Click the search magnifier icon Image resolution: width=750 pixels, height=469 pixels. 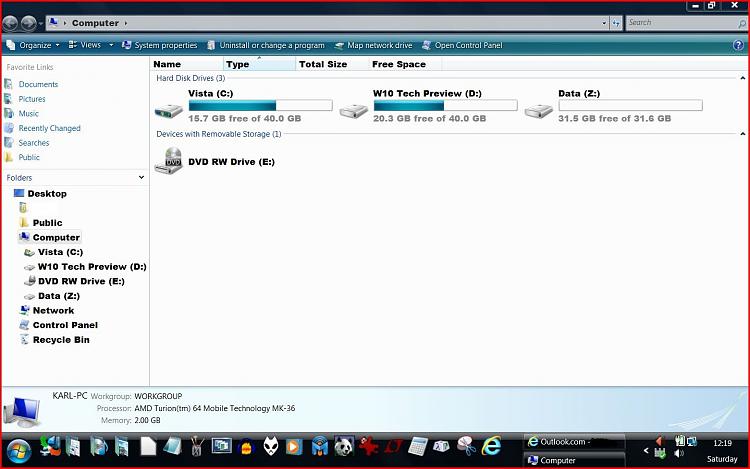pos(742,23)
